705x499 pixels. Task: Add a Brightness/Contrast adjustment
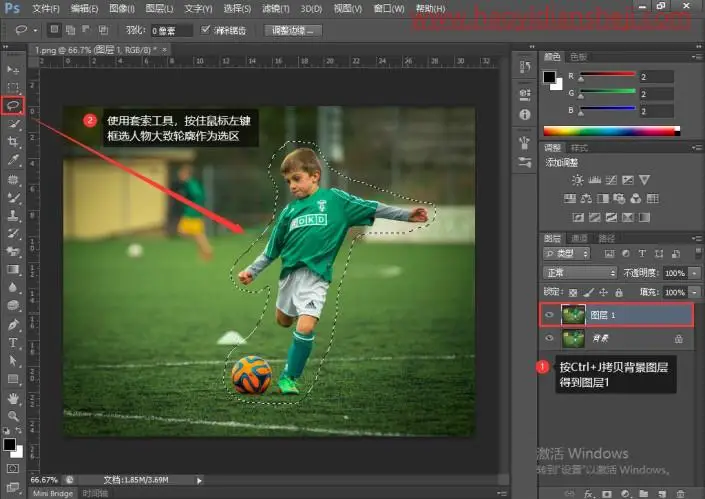(577, 180)
